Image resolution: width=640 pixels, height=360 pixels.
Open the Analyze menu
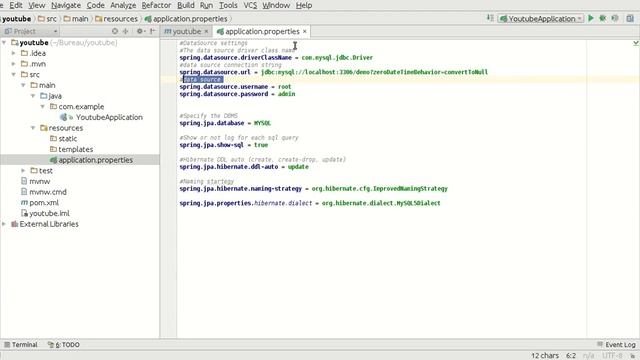tap(123, 5)
